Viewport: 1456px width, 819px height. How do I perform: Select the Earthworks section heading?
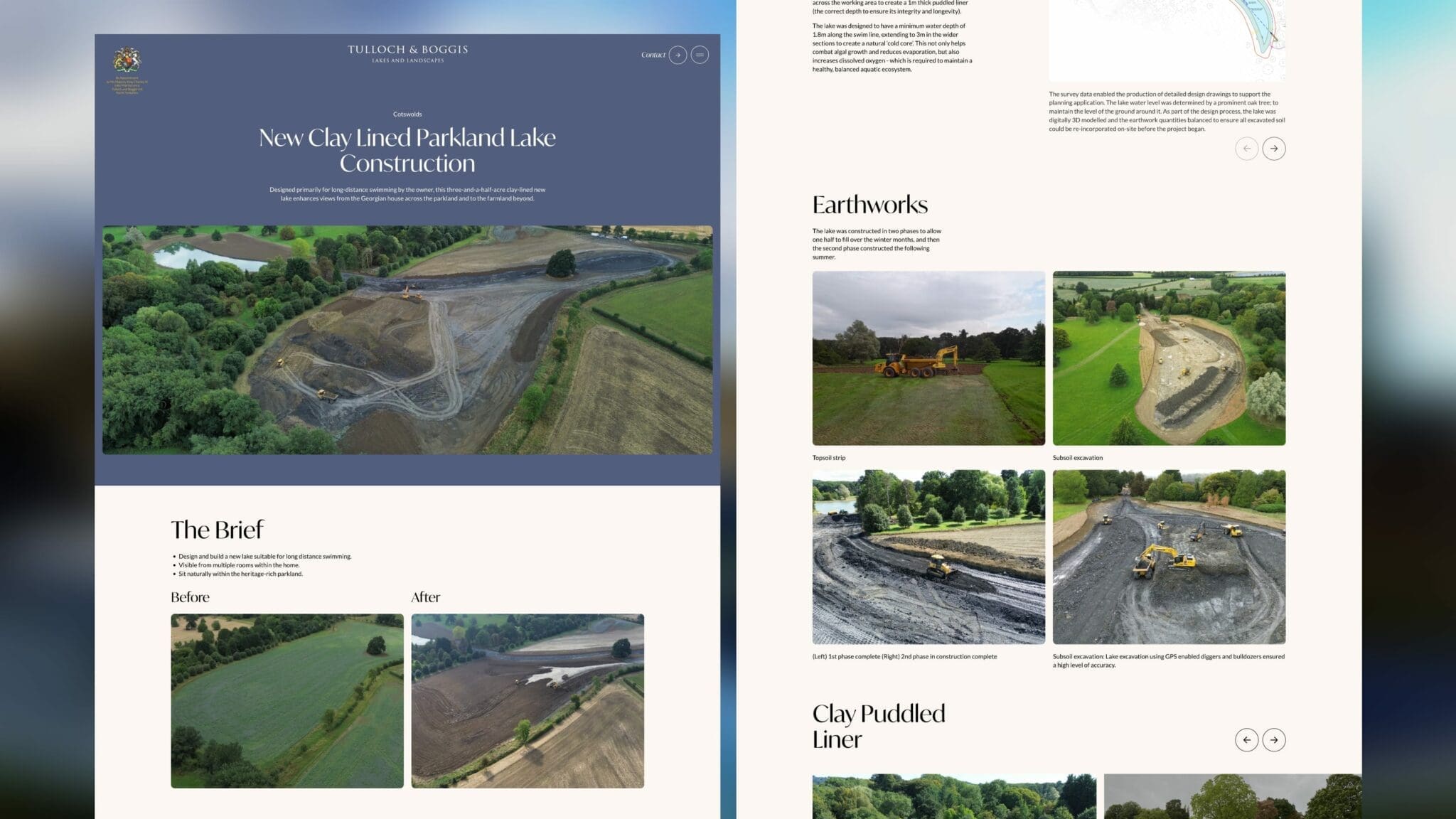coord(869,205)
